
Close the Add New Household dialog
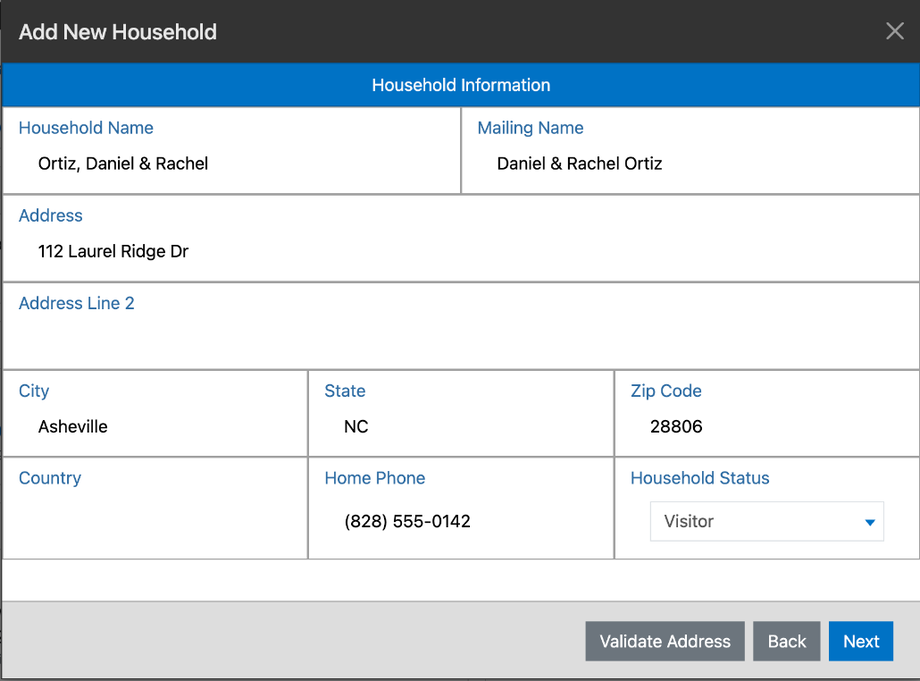tap(894, 31)
